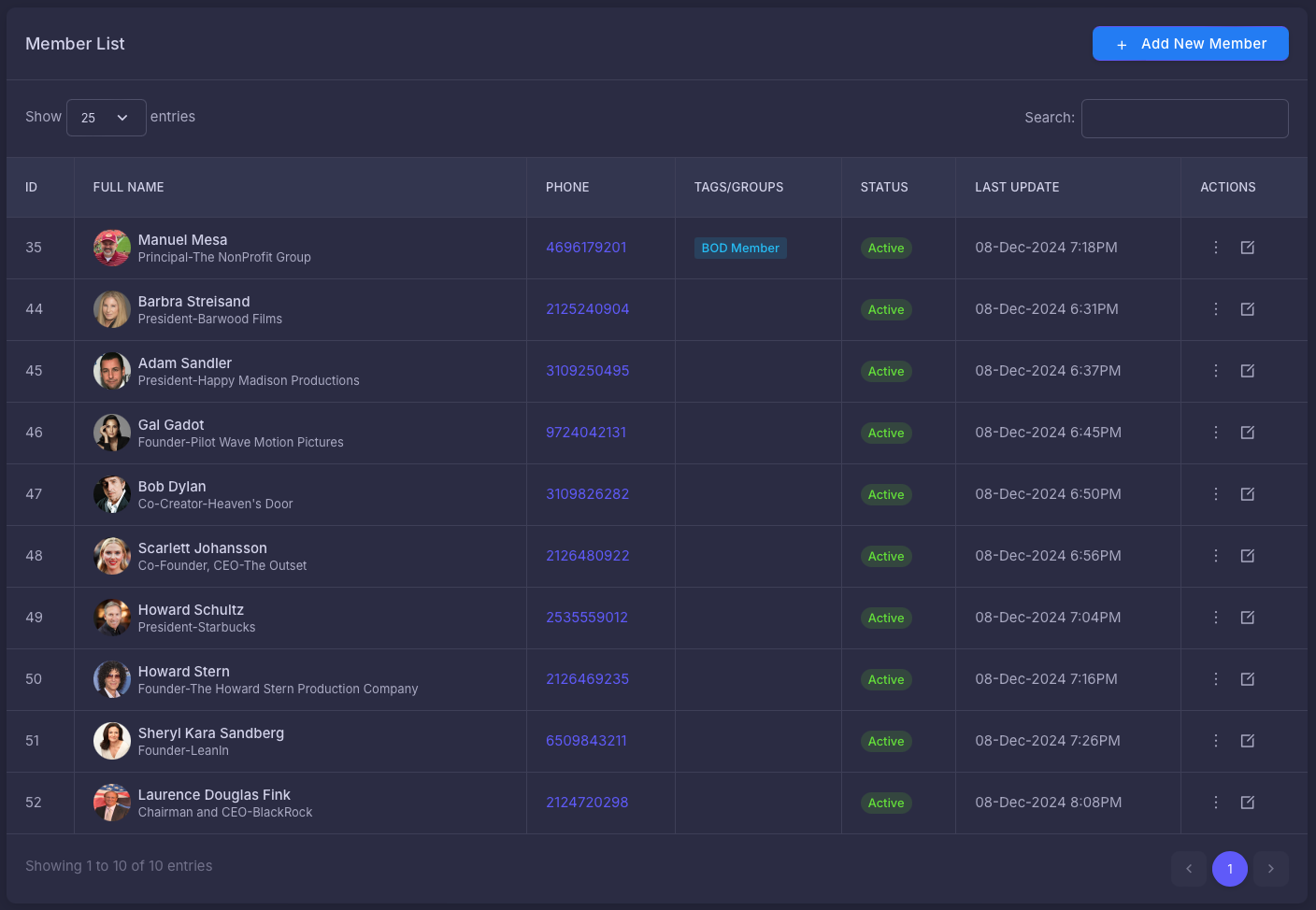This screenshot has height=910, width=1316.
Task: Select the name Laurence Douglas Fink
Action: pyautogui.click(x=214, y=795)
